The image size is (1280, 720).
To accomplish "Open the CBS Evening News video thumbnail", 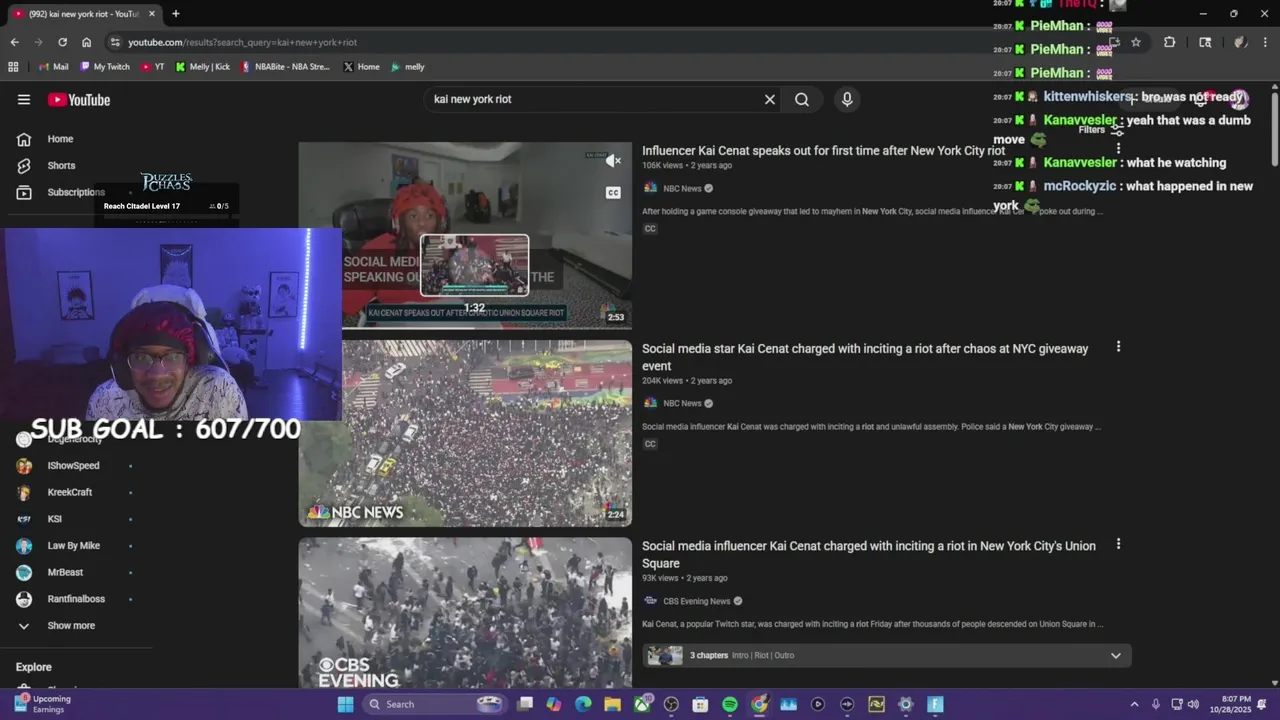I will 465,612.
